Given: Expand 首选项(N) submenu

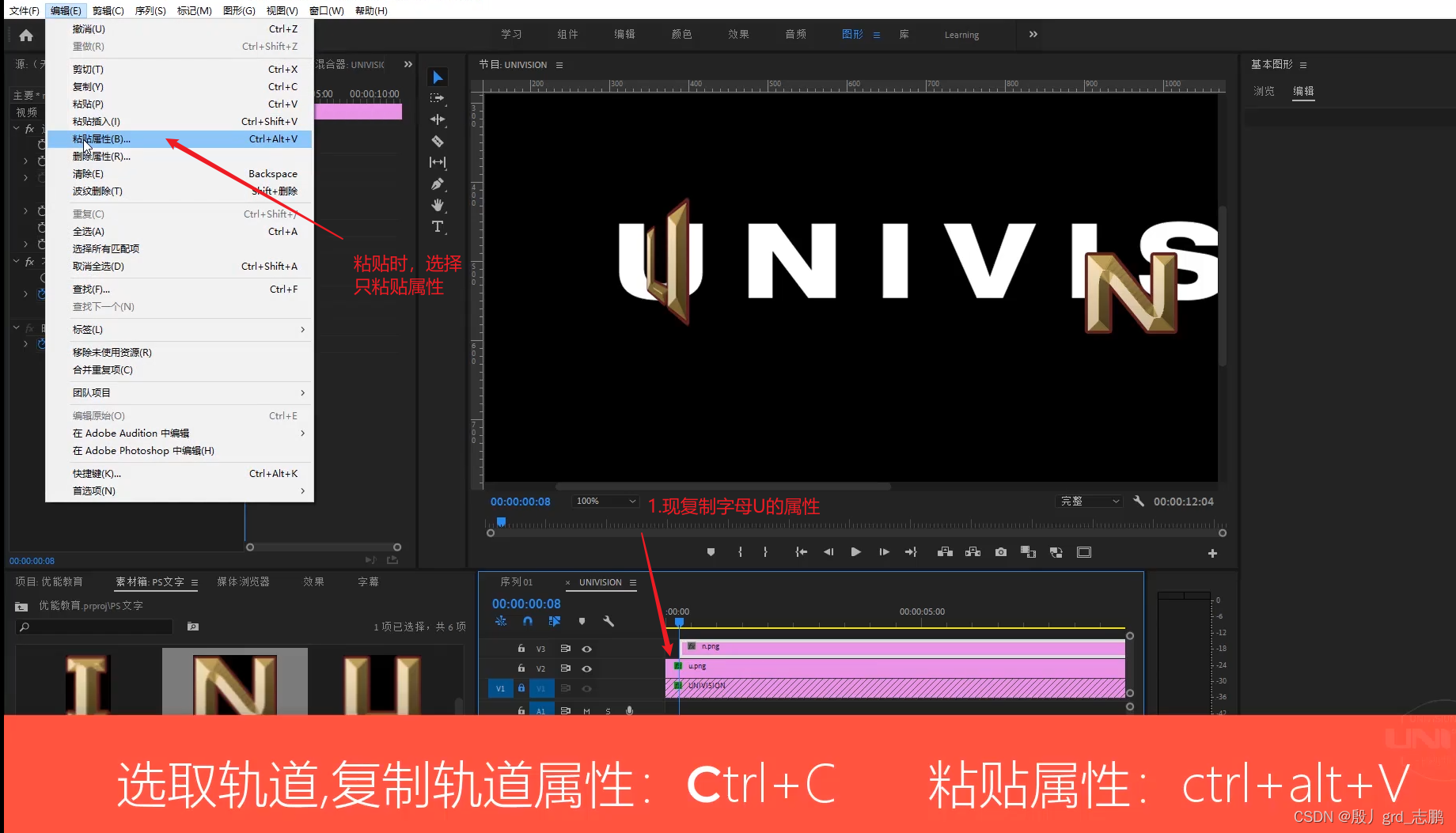Looking at the screenshot, I should tap(179, 490).
